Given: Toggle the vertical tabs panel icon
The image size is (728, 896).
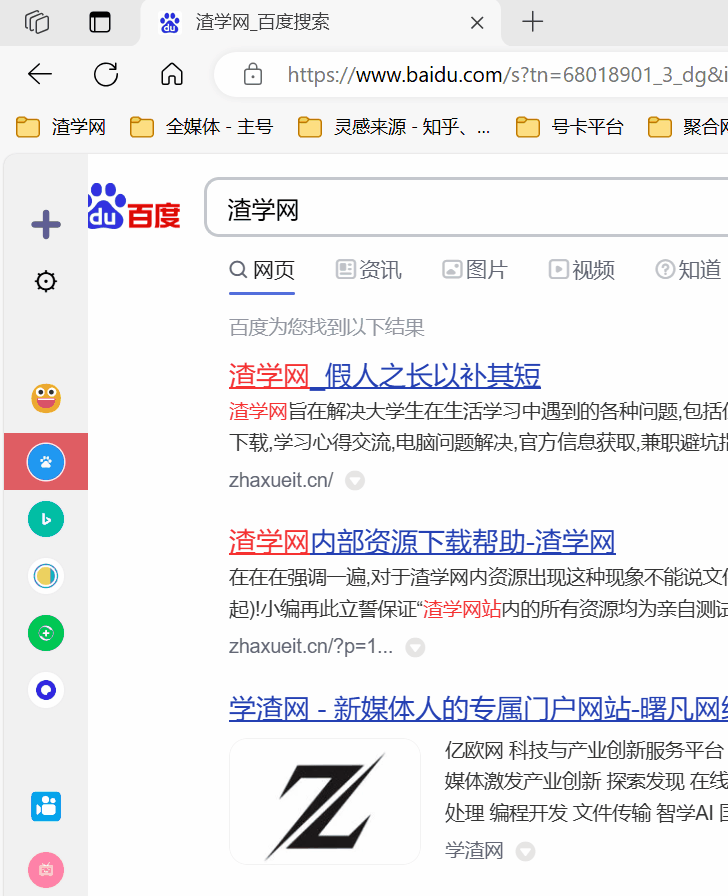Looking at the screenshot, I should 100,22.
